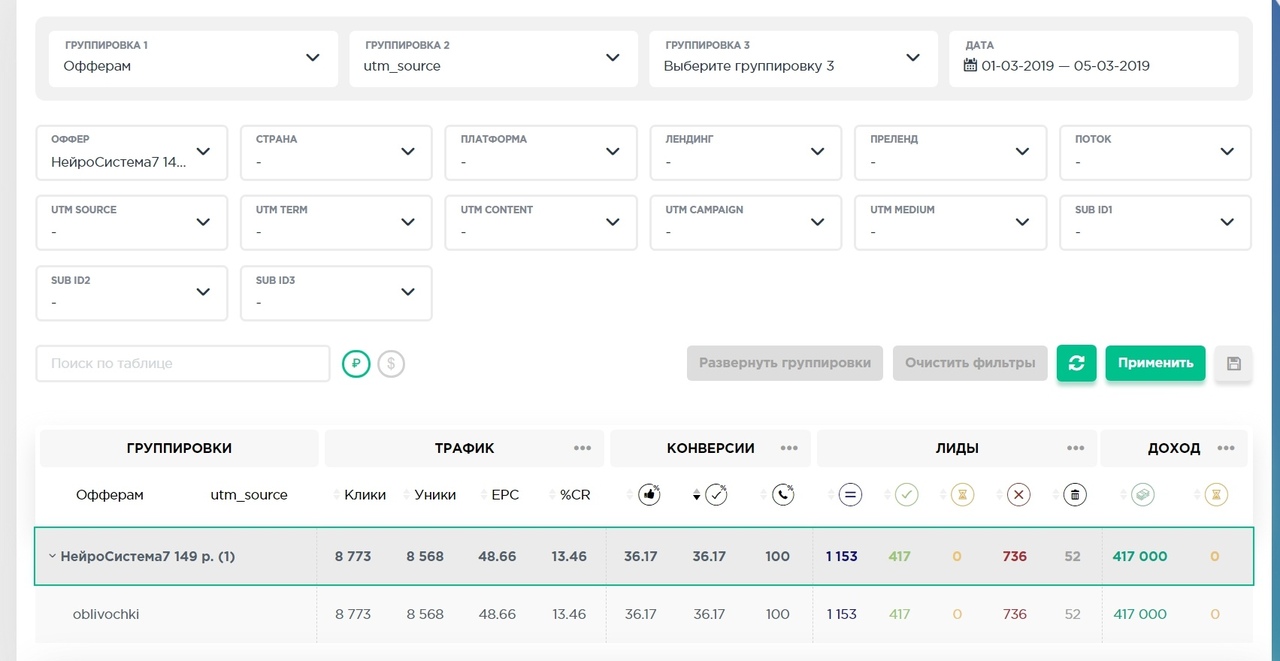The width and height of the screenshot is (1280, 661).
Task: Sort by trash leads icon
Action: pyautogui.click(x=1075, y=494)
